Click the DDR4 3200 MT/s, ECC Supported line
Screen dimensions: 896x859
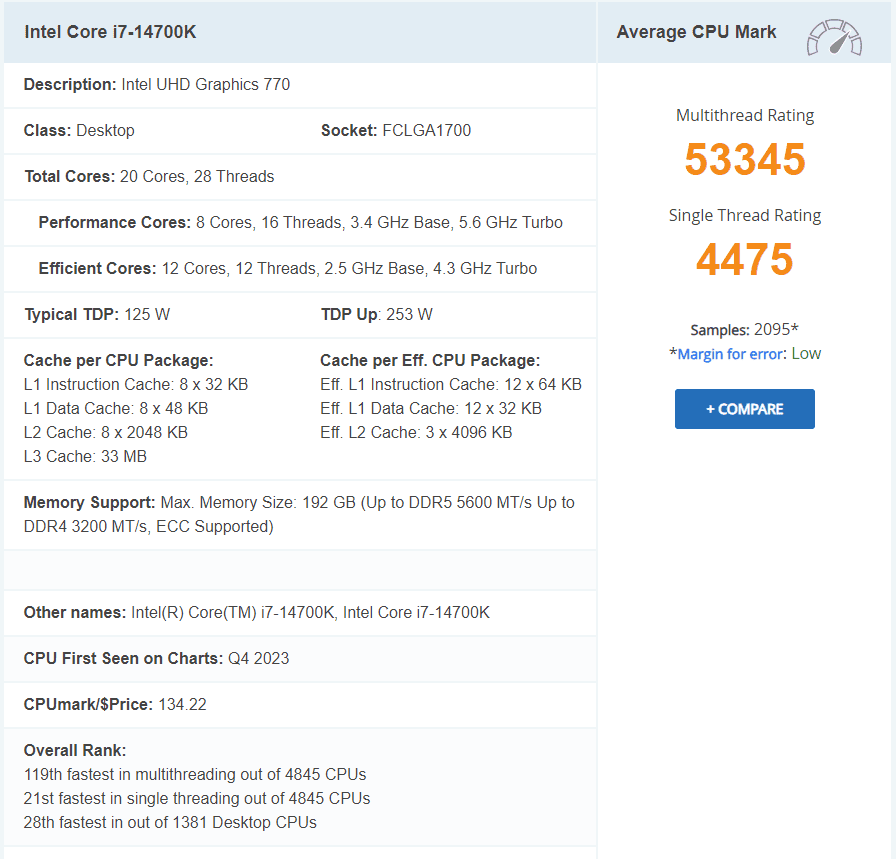coord(149,526)
